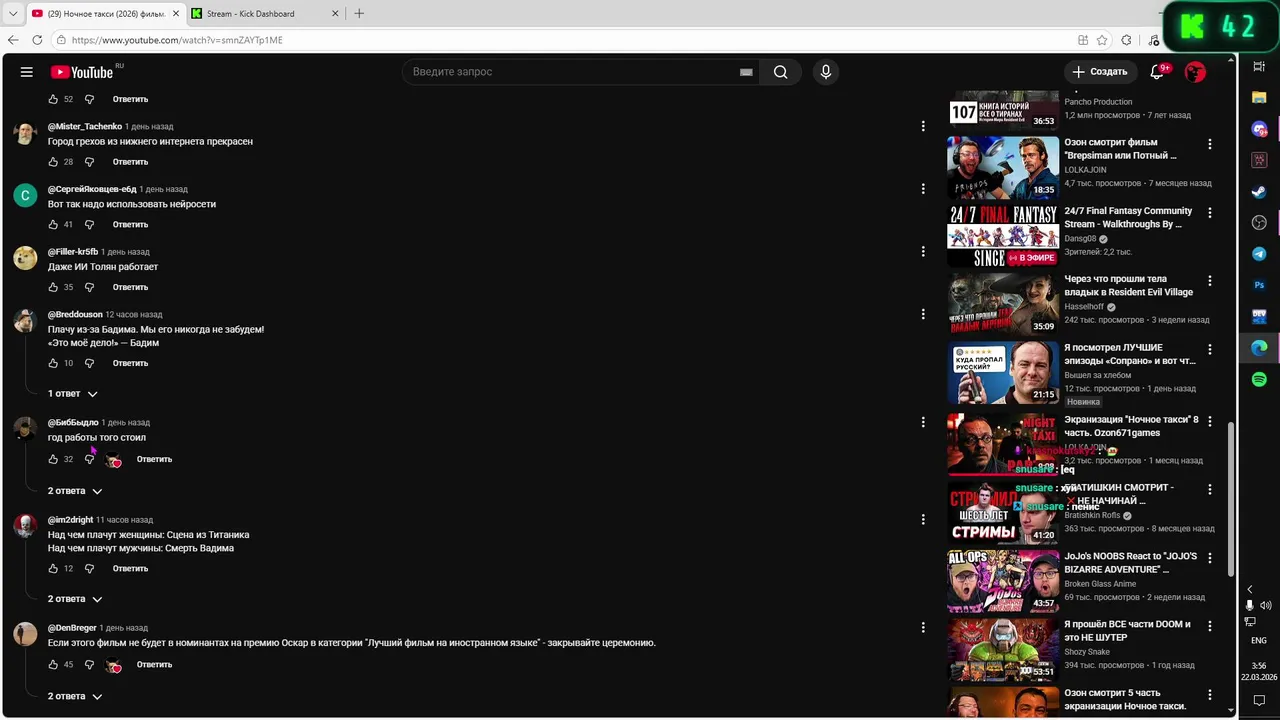
Task: Expand 2 ответа under @DenBreger comment
Action: click(x=75, y=696)
